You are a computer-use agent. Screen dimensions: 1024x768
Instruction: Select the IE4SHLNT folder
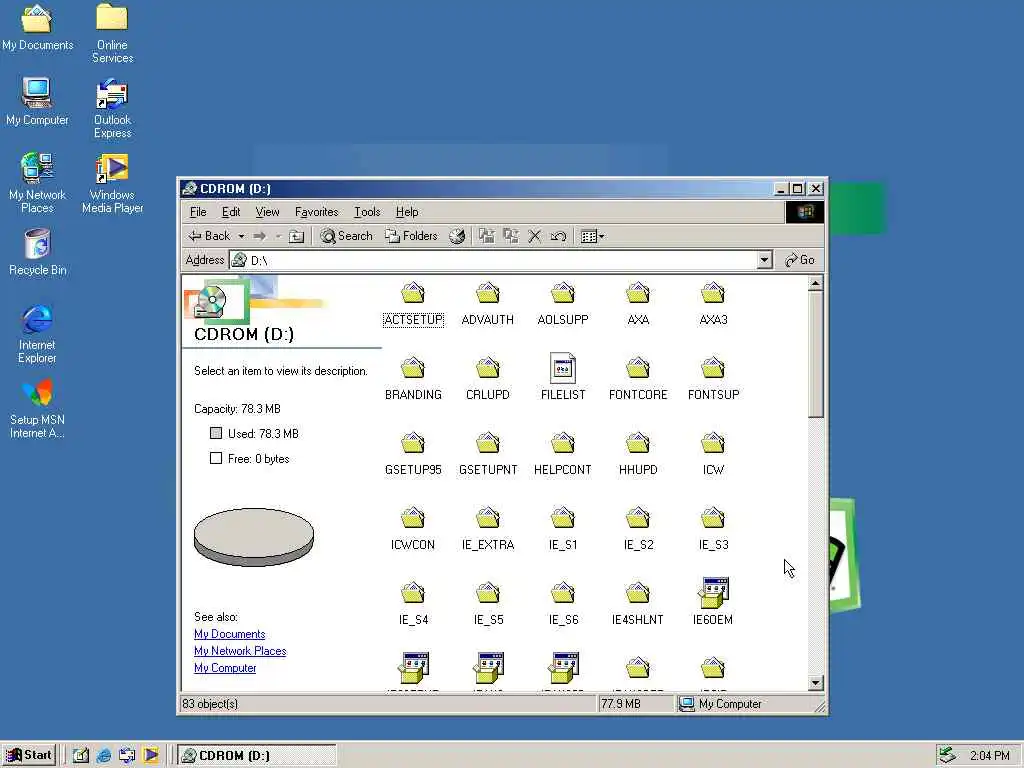[638, 605]
